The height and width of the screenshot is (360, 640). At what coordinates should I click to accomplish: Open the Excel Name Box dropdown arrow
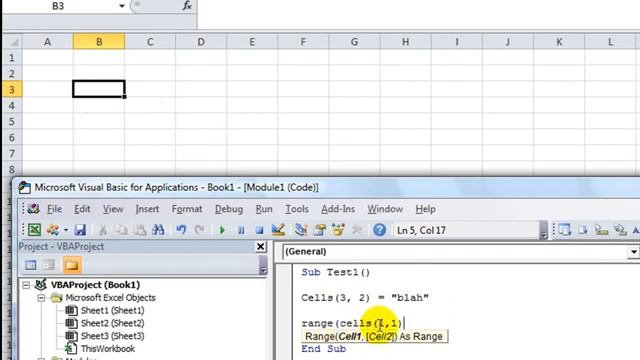click(122, 6)
